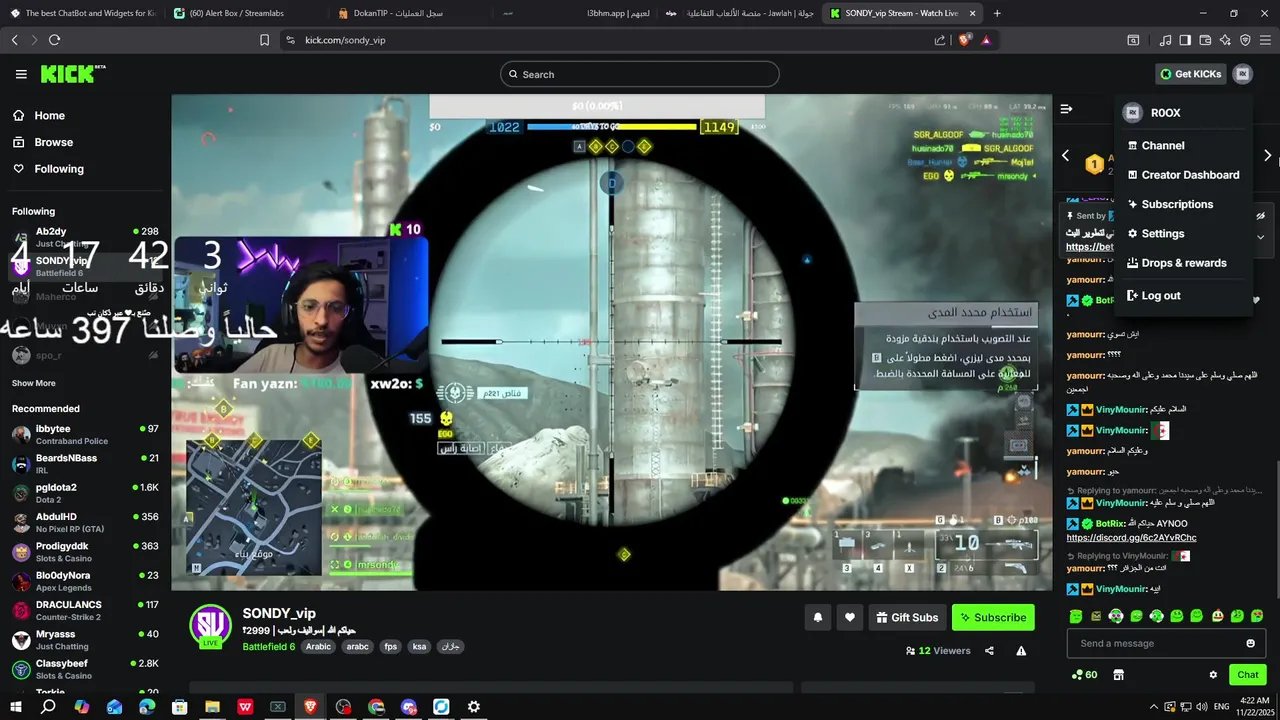Go to next leaderboard item in chat
The width and height of the screenshot is (1280, 720).
point(1267,156)
